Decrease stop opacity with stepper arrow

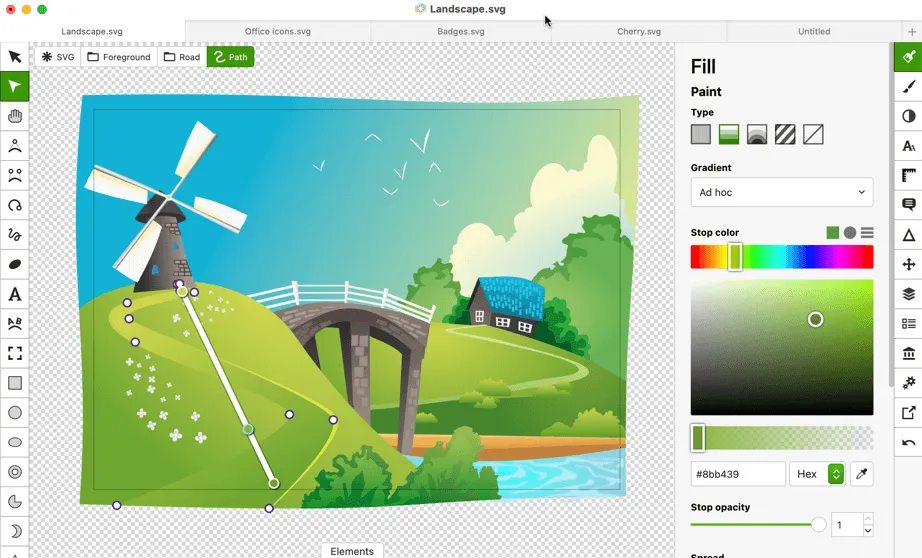868,530
